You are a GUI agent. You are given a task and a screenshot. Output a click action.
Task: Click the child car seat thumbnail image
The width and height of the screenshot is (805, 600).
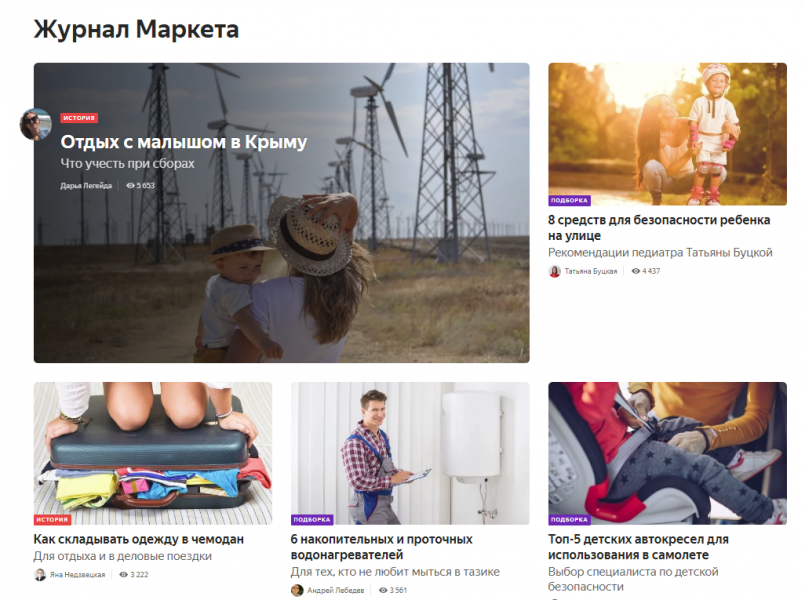pyautogui.click(x=667, y=453)
